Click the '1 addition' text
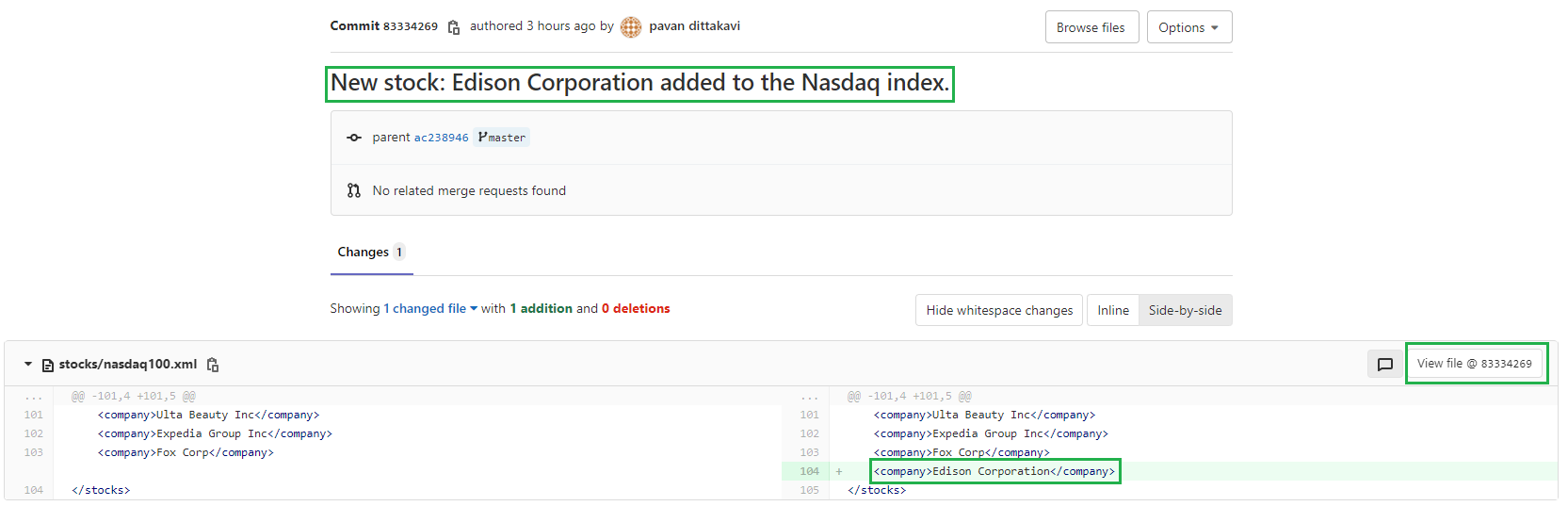Viewport: 1568px width, 506px height. 542,308
